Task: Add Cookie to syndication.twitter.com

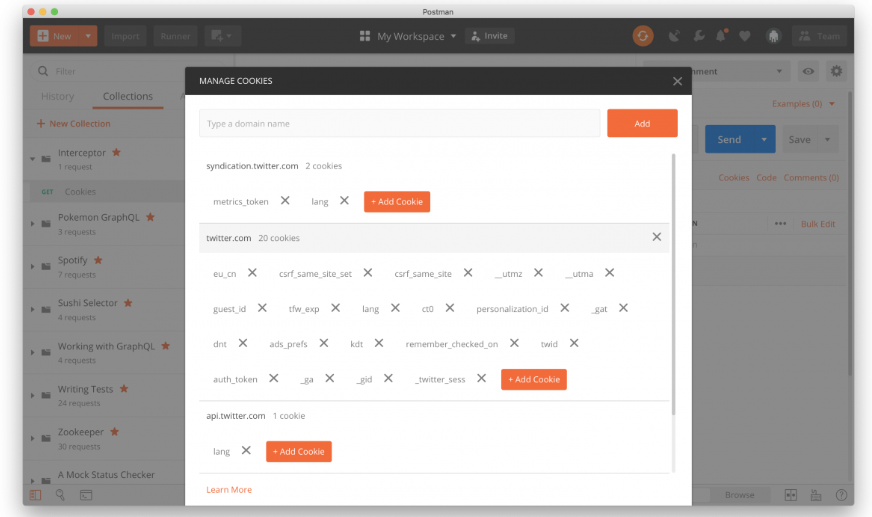Action: point(397,202)
